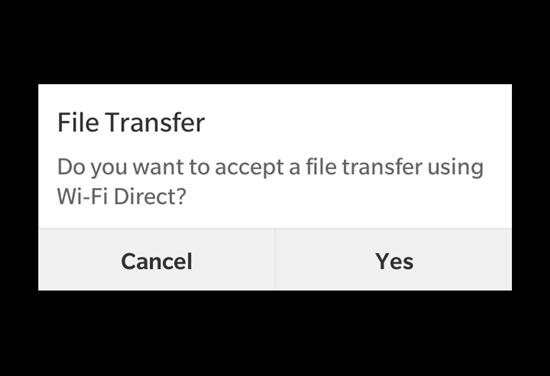Tap the black area right of the dialog

pos(531,187)
